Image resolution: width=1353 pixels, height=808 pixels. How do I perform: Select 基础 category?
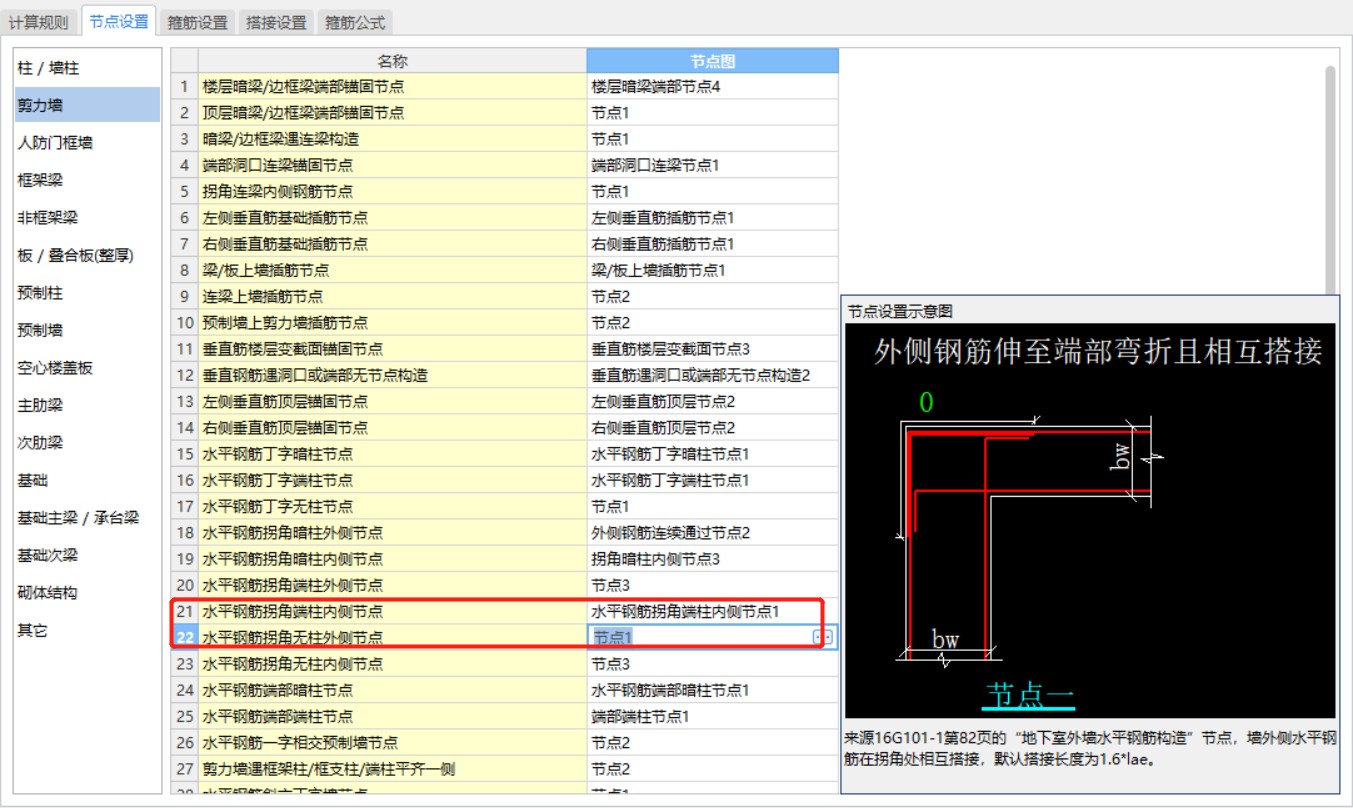tap(87, 480)
